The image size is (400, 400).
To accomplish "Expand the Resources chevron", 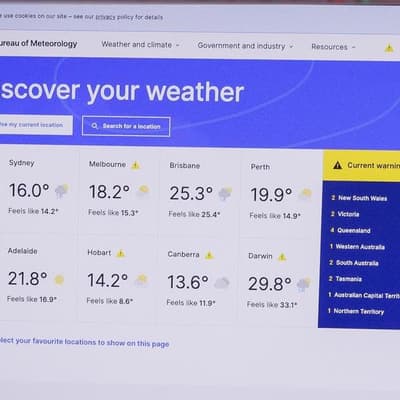I will click(x=353, y=47).
